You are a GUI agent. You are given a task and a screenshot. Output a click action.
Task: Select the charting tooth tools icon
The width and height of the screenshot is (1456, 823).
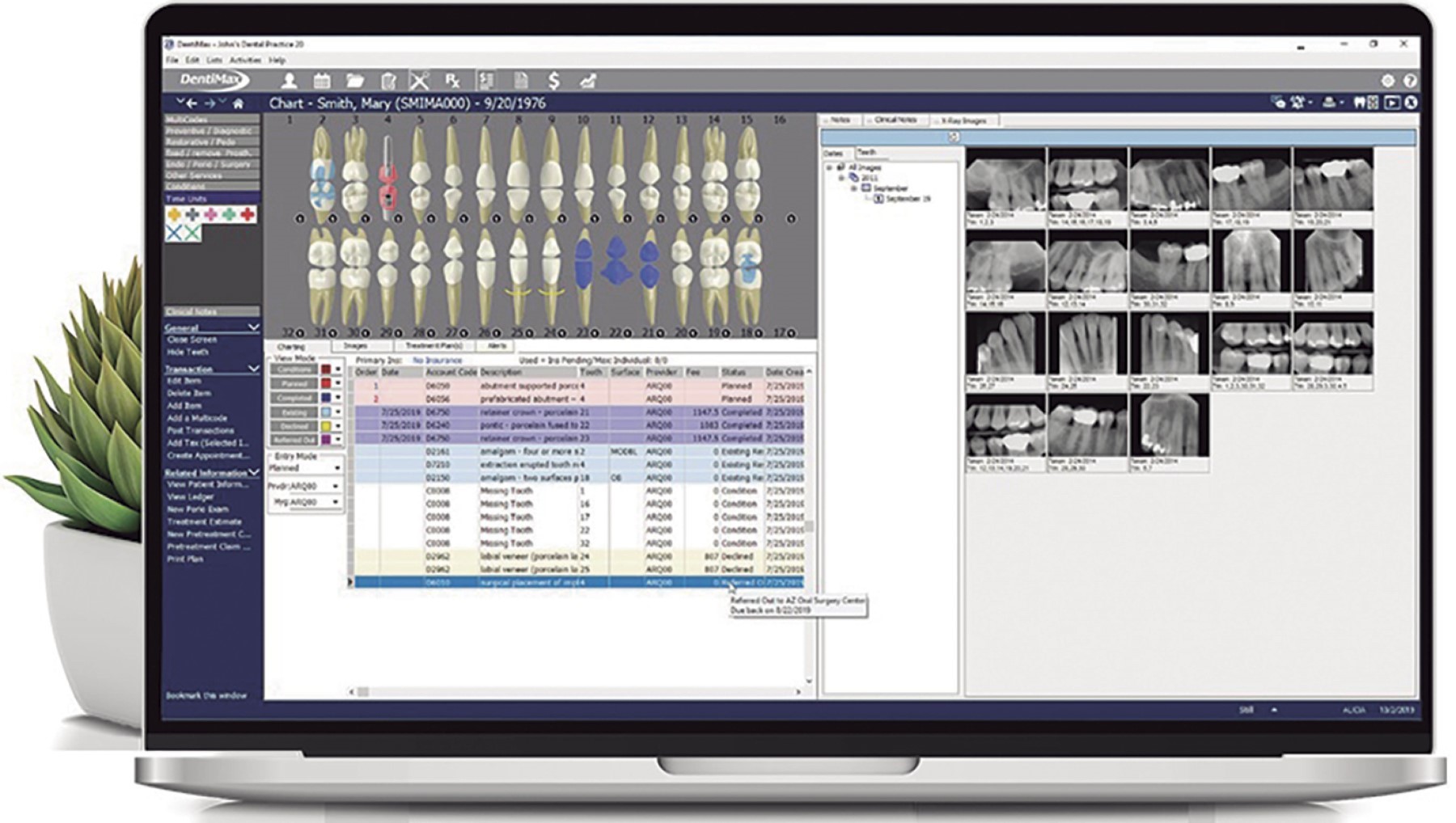tap(419, 81)
